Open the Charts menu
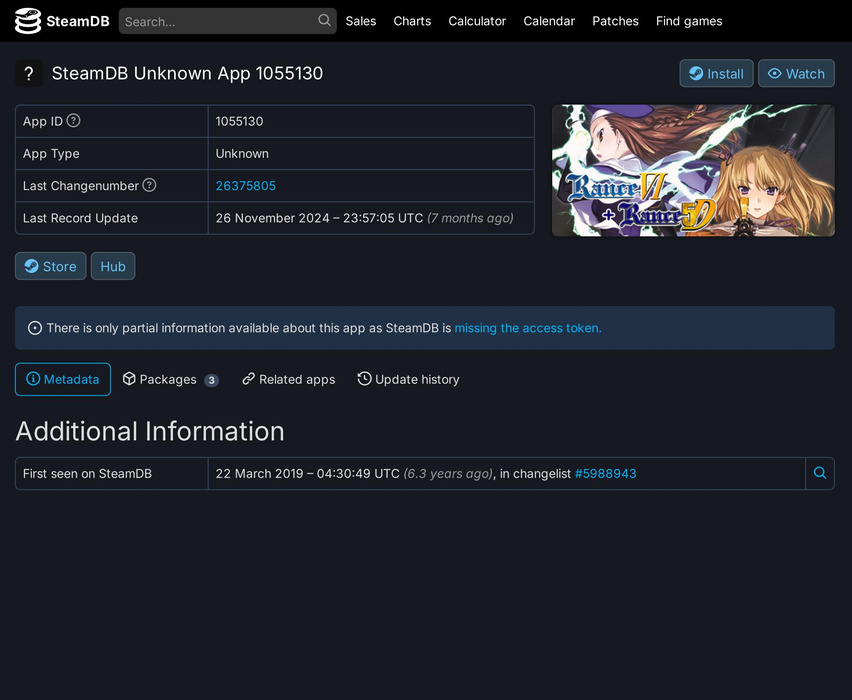 pyautogui.click(x=412, y=21)
